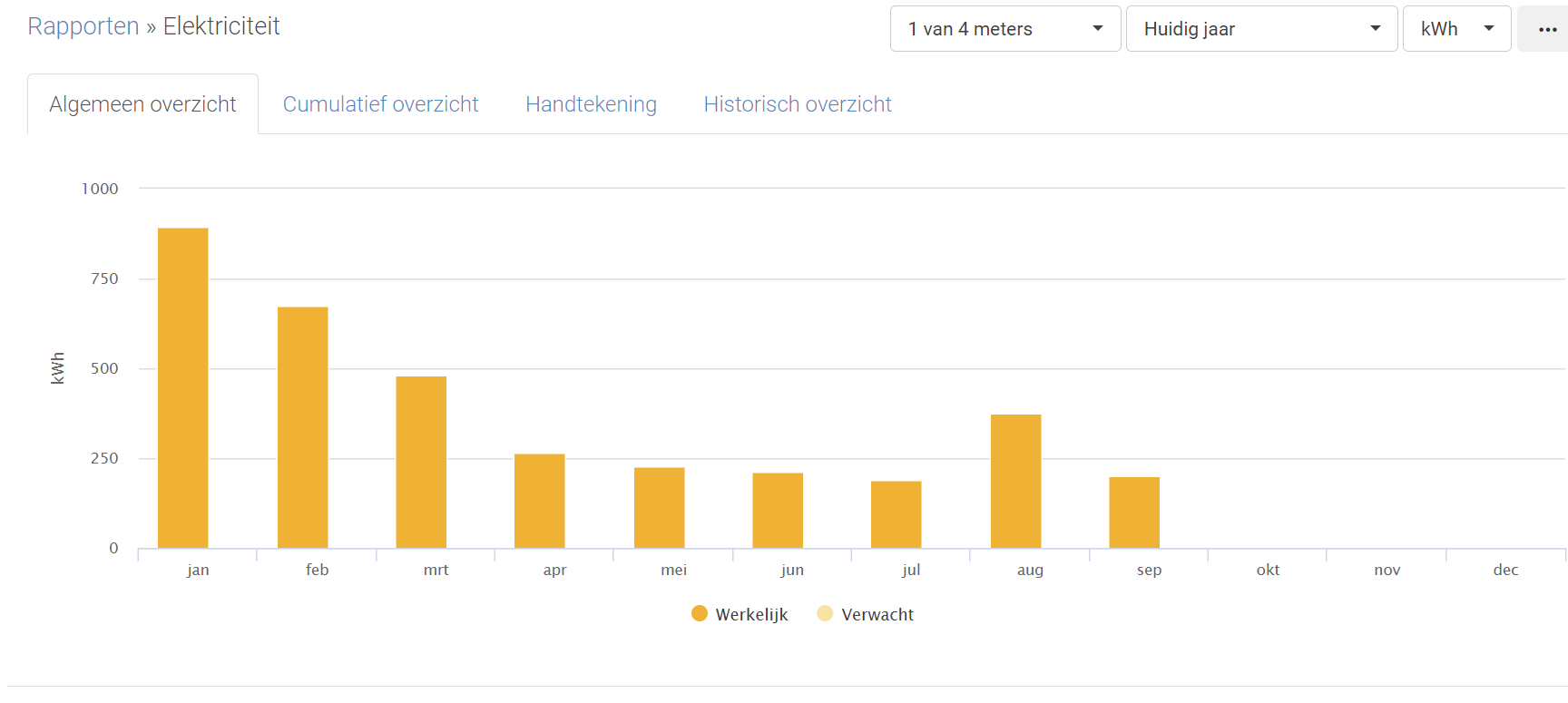
Task: Select the Algemeen overzicht tab
Action: 142,104
